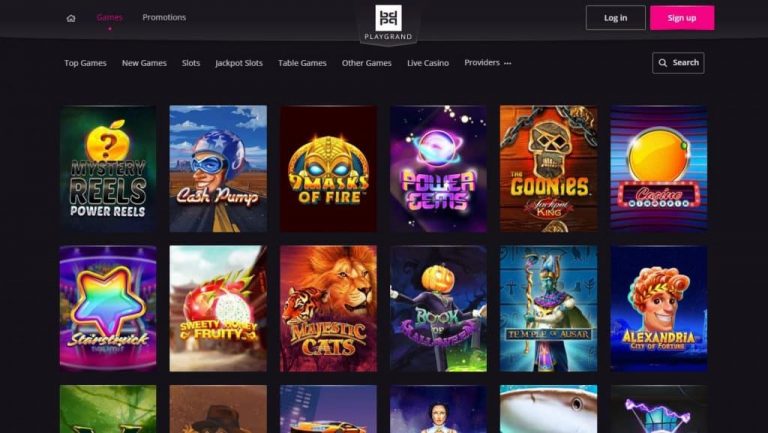Open 9 Masks of Fire game

coord(328,168)
